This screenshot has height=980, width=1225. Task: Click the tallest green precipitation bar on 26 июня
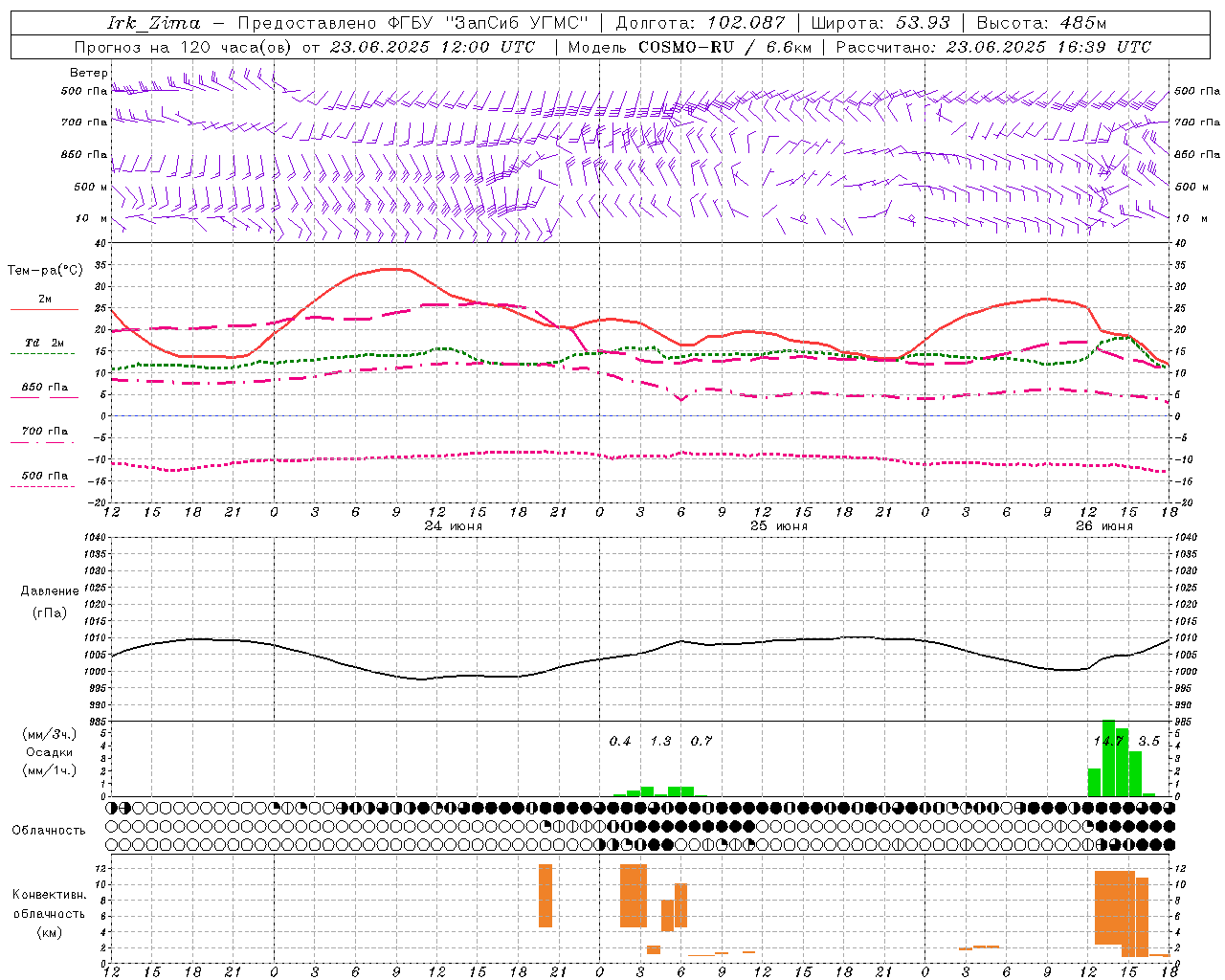click(x=1108, y=758)
